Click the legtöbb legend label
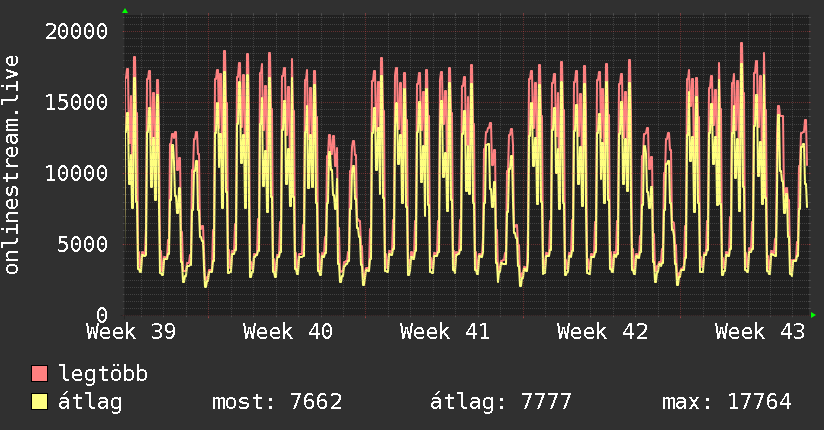Viewport: 824px width, 430px height. 103,373
